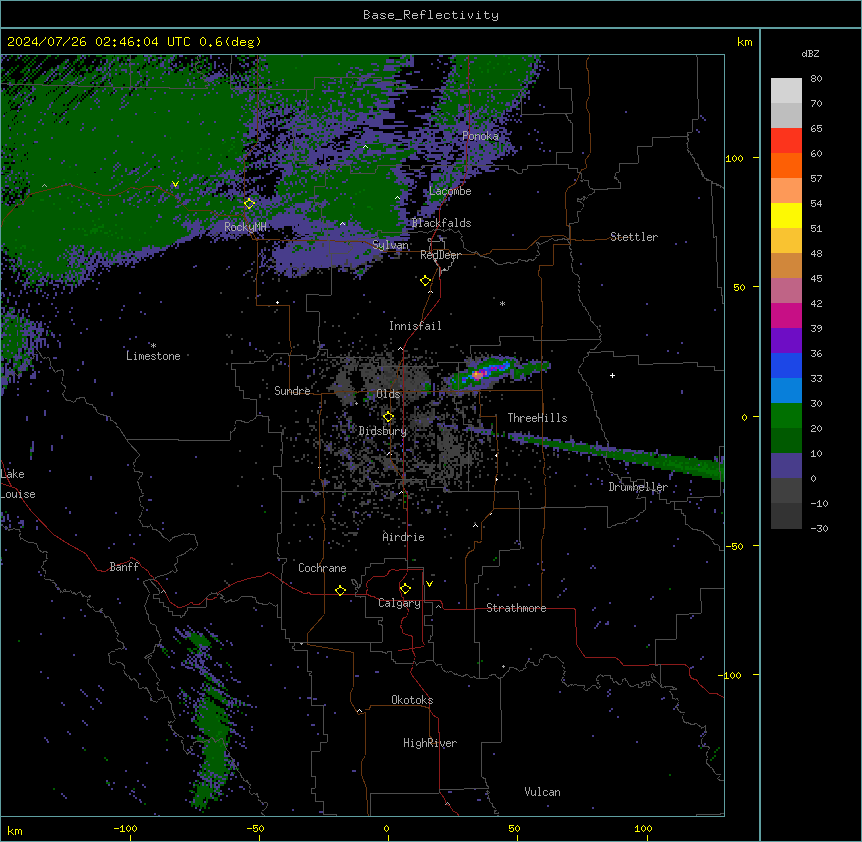The height and width of the screenshot is (842, 862).
Task: Click the Sundre town label
Action: pos(292,391)
